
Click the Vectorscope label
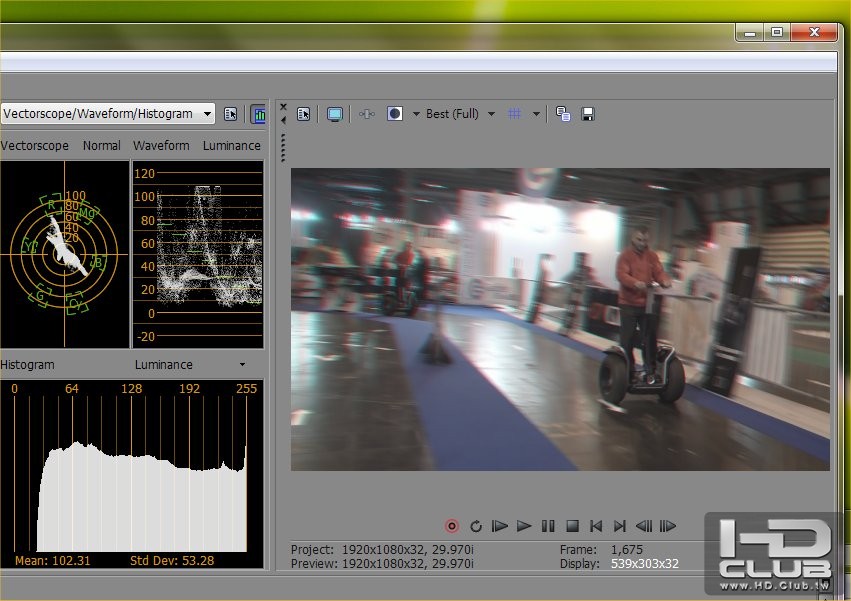[34, 145]
